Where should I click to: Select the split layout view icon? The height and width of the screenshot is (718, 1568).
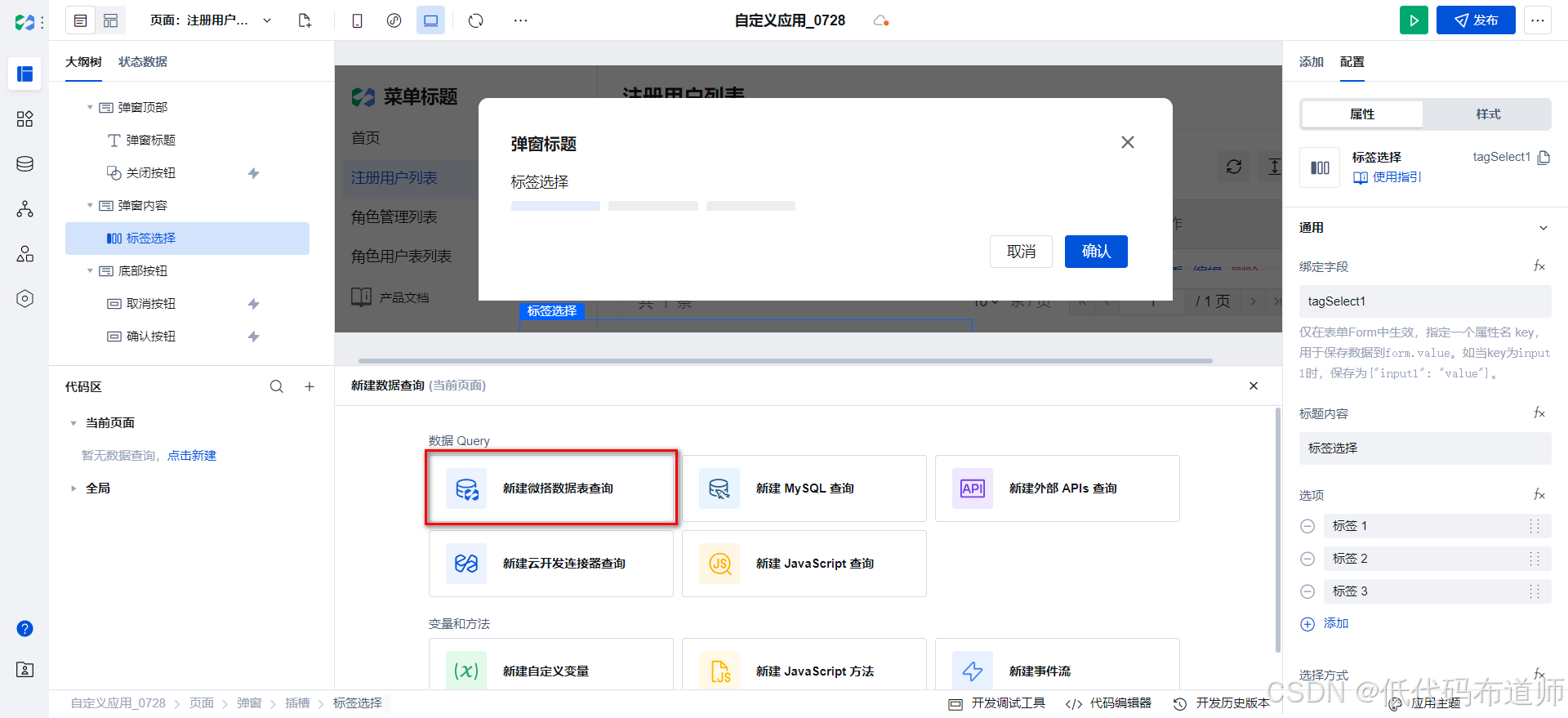pyautogui.click(x=110, y=20)
